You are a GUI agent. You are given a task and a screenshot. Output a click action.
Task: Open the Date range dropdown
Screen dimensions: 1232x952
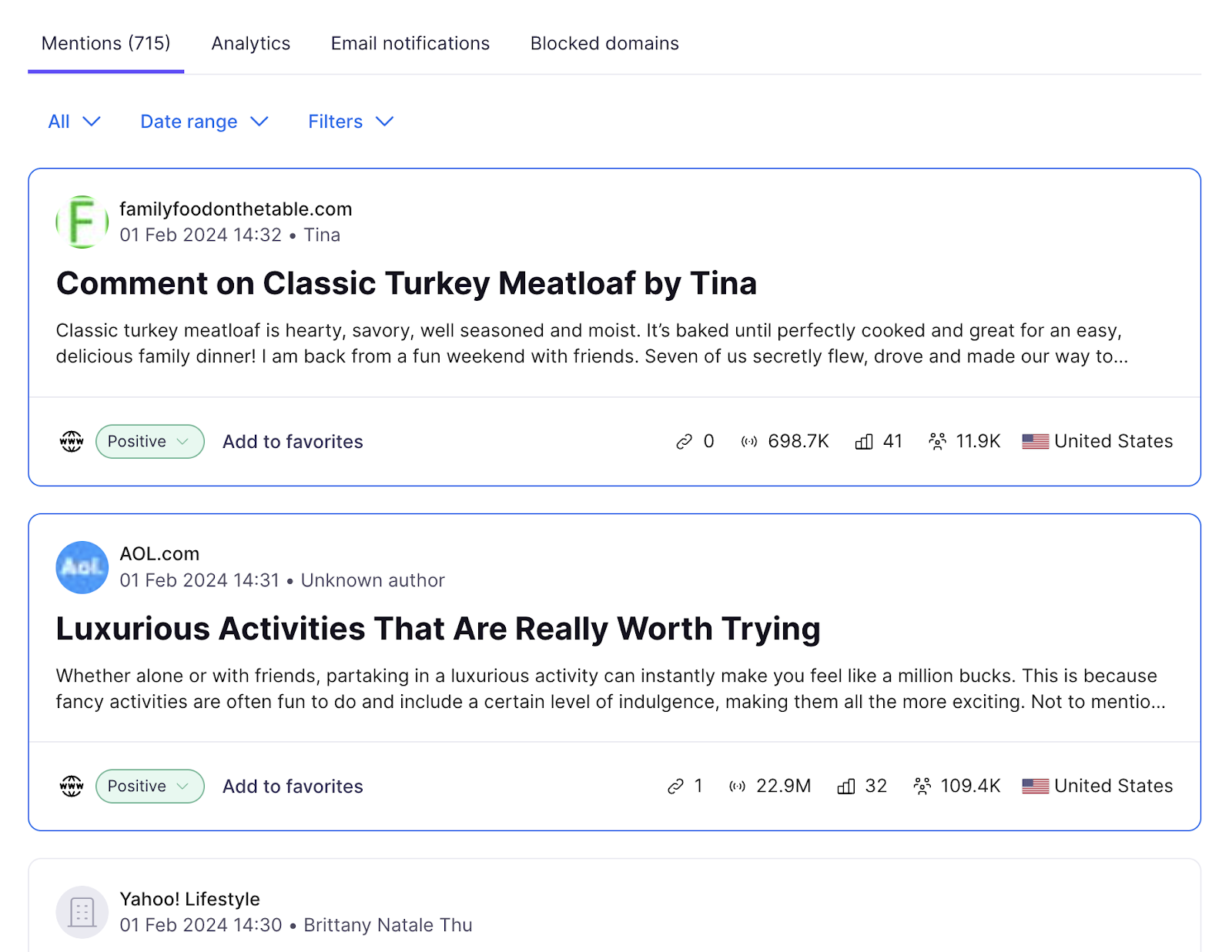[x=203, y=121]
